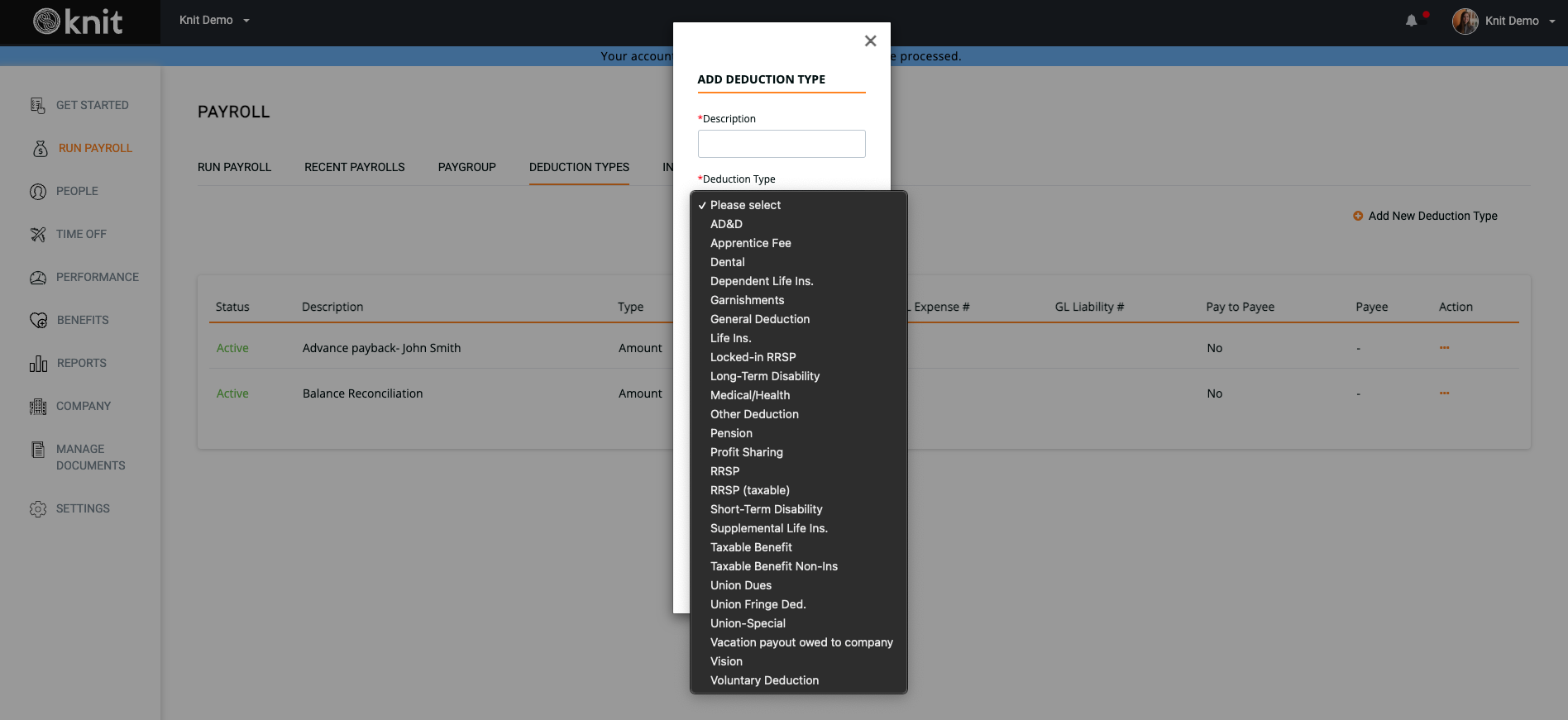1568x720 pixels.
Task: Click the Benefits heart icon
Action: point(38,320)
